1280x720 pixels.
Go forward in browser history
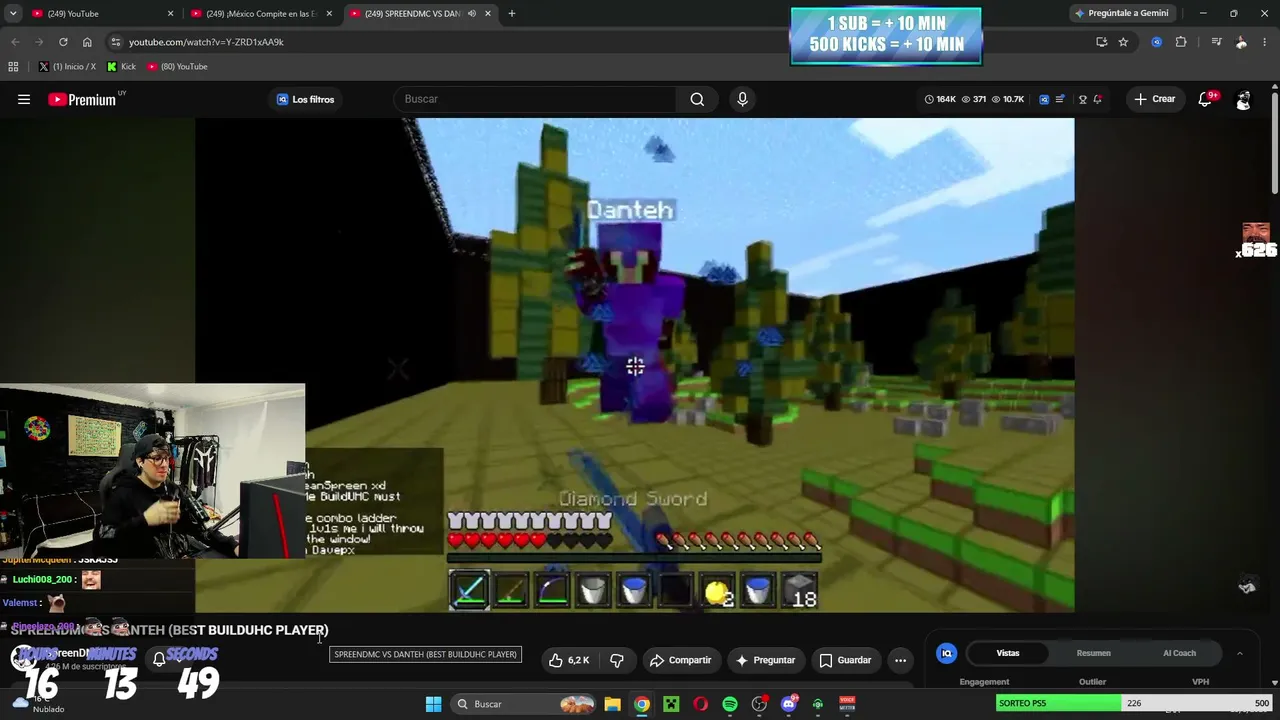click(x=39, y=42)
